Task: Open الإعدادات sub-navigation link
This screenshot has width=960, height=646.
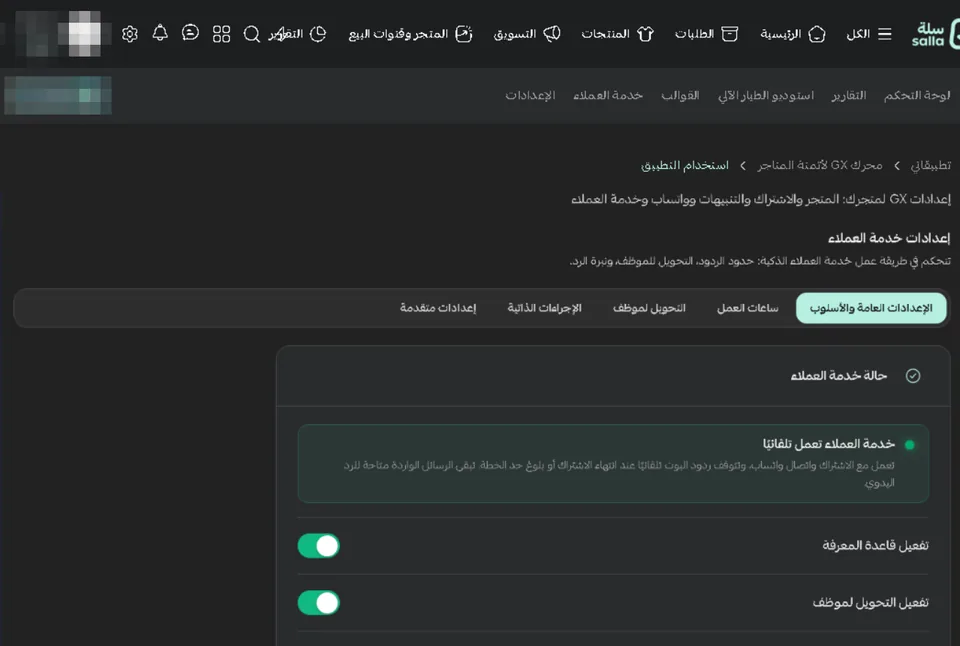Action: click(530, 96)
